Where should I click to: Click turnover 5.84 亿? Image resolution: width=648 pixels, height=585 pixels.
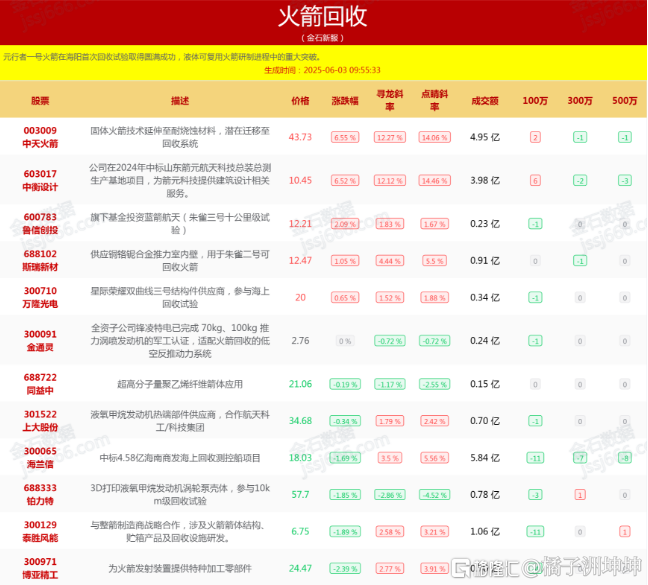tap(485, 458)
